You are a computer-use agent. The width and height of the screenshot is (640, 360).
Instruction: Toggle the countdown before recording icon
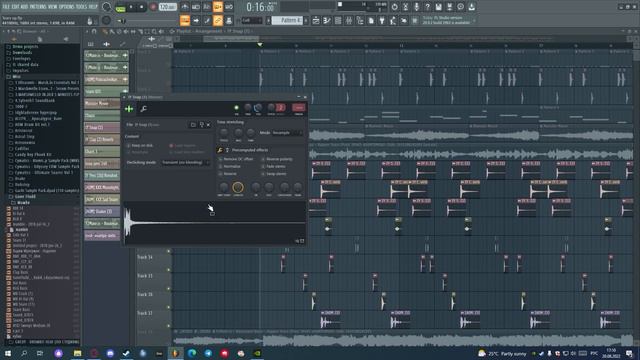pos(207,7)
